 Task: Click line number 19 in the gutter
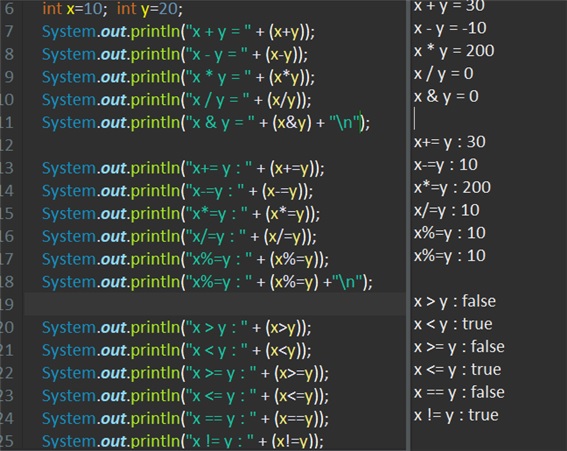click(x=7, y=305)
